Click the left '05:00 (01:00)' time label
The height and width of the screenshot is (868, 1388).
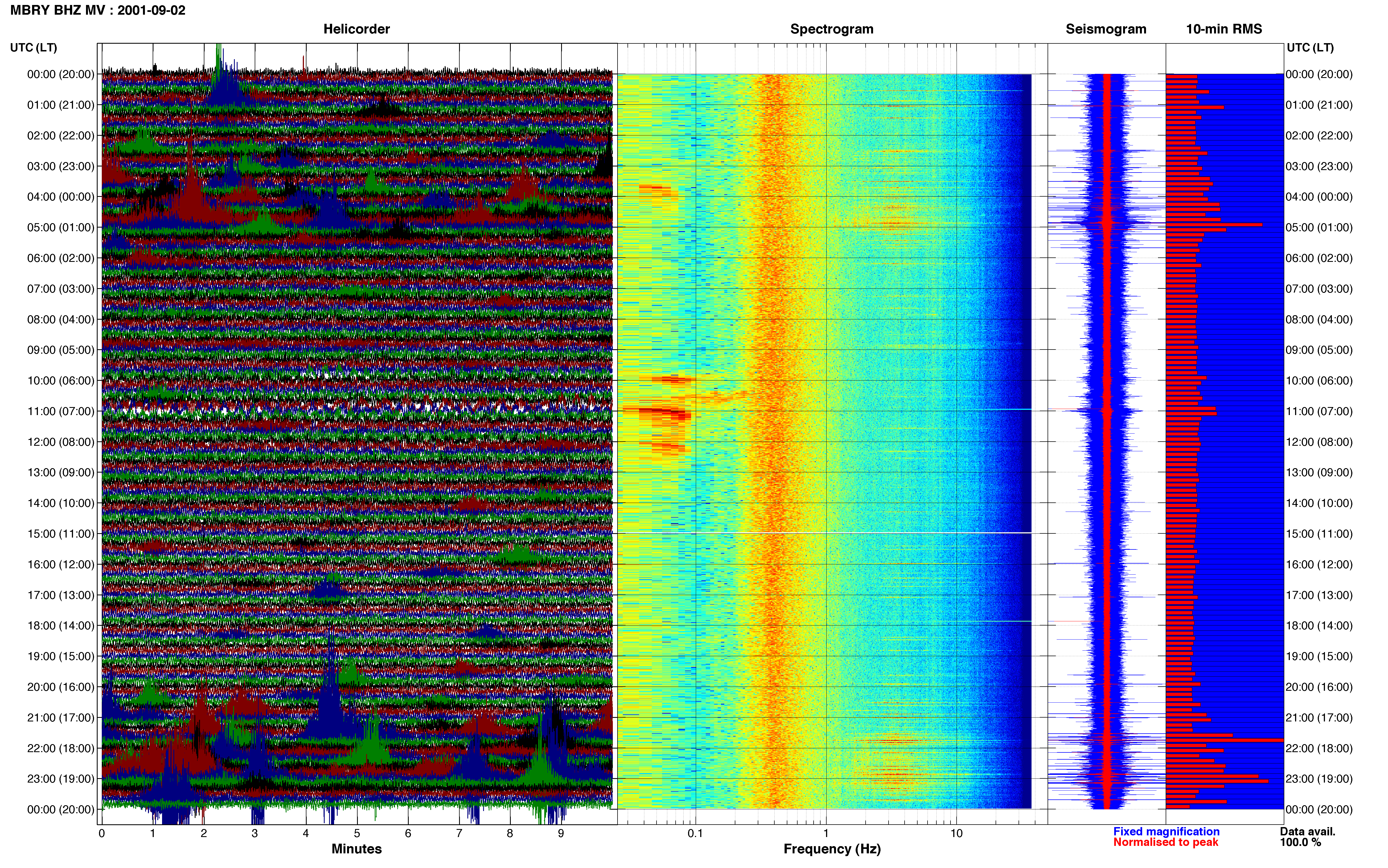[x=61, y=227]
